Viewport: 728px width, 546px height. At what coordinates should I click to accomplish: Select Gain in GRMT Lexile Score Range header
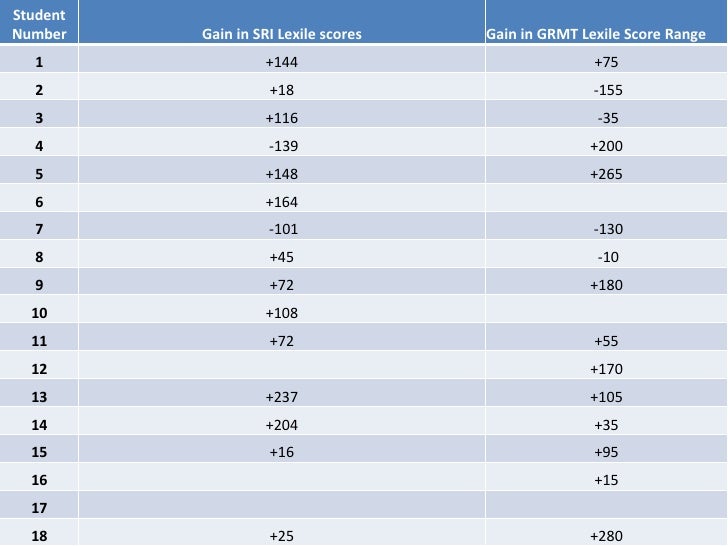click(606, 22)
